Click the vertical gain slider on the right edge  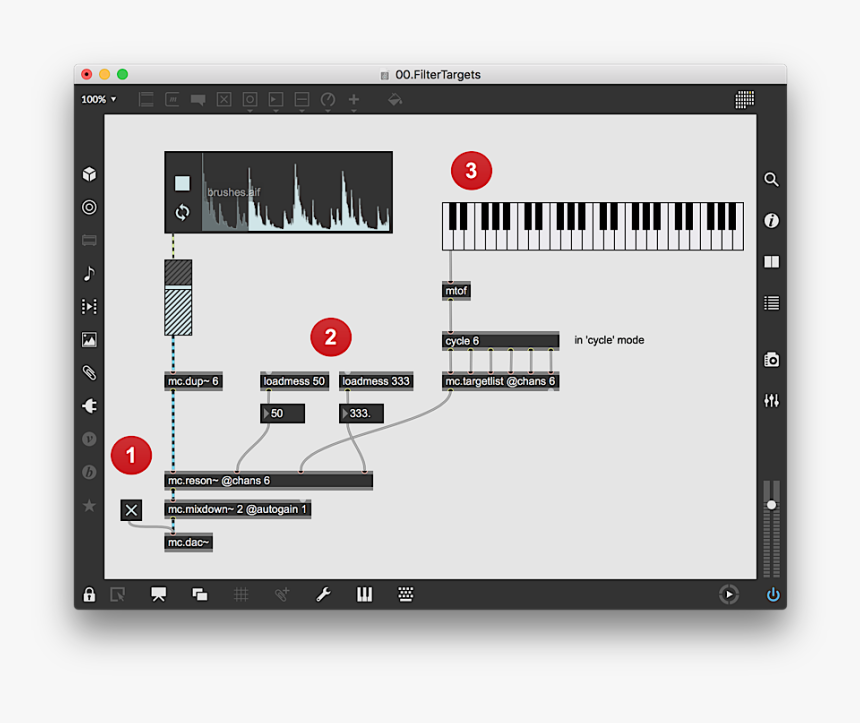click(771, 503)
